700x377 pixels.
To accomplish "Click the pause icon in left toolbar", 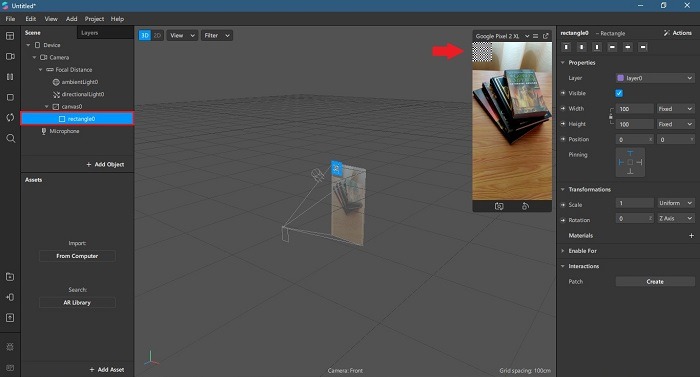I will pos(10,77).
